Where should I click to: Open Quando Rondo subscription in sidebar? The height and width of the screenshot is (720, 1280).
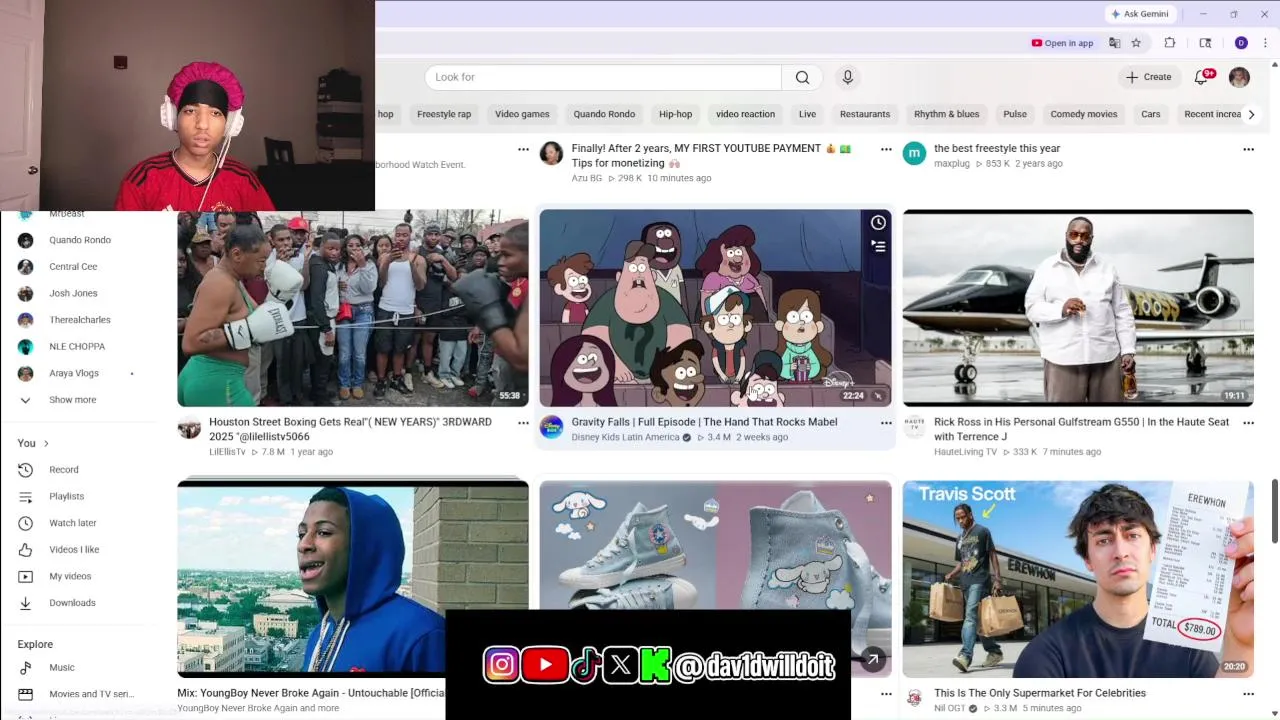tap(80, 240)
